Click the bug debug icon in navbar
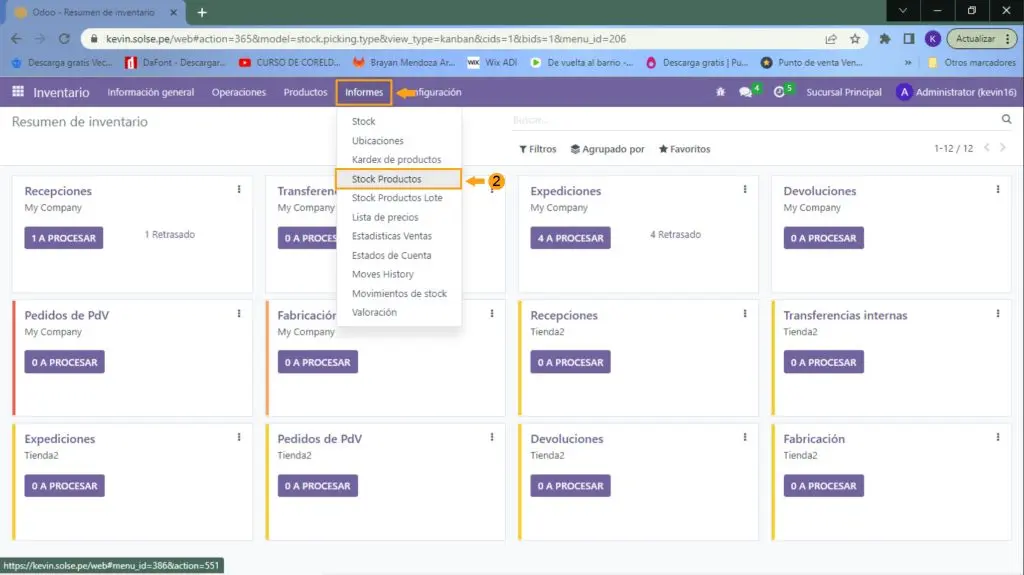Viewport: 1024px width, 575px height. [x=721, y=92]
